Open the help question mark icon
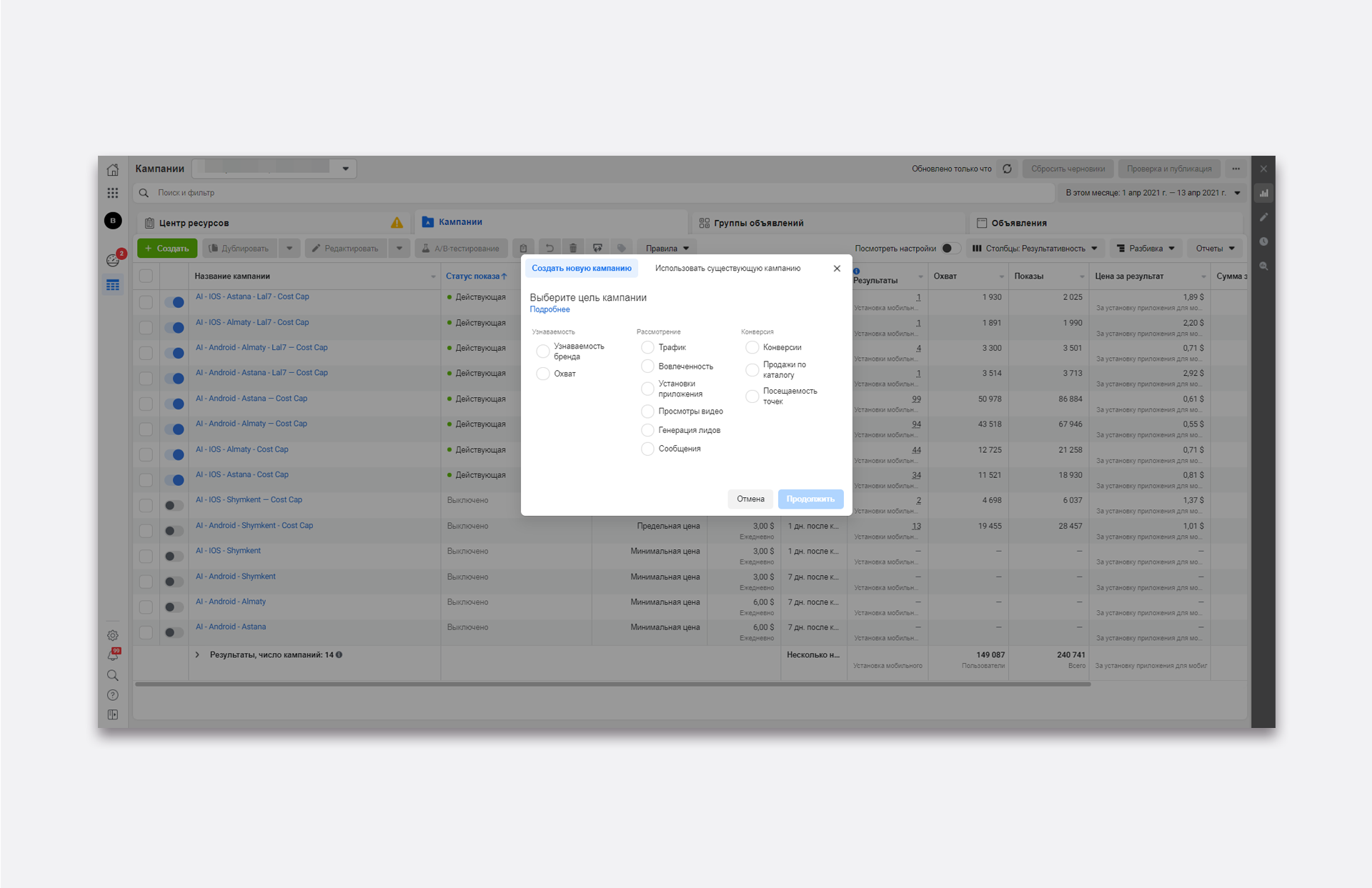 pyautogui.click(x=113, y=695)
